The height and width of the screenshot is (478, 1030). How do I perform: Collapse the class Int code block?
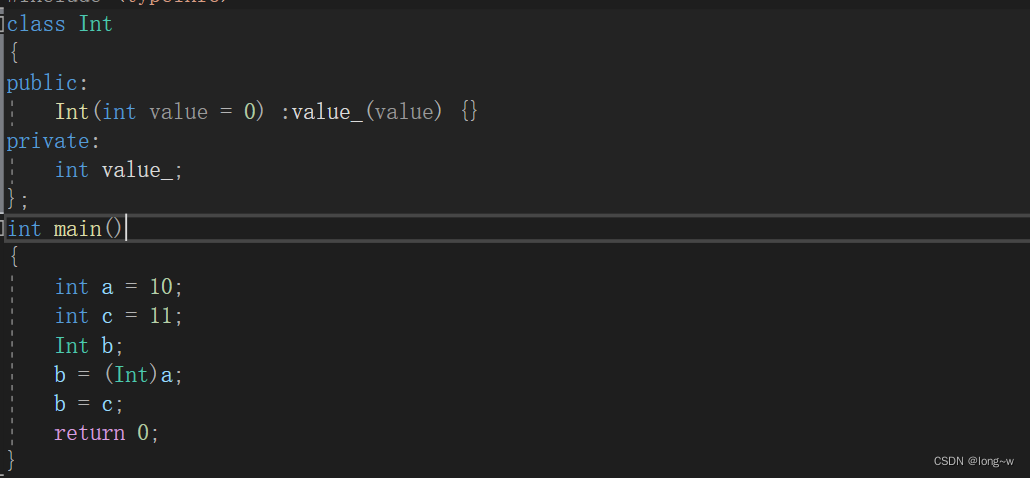coord(3,24)
